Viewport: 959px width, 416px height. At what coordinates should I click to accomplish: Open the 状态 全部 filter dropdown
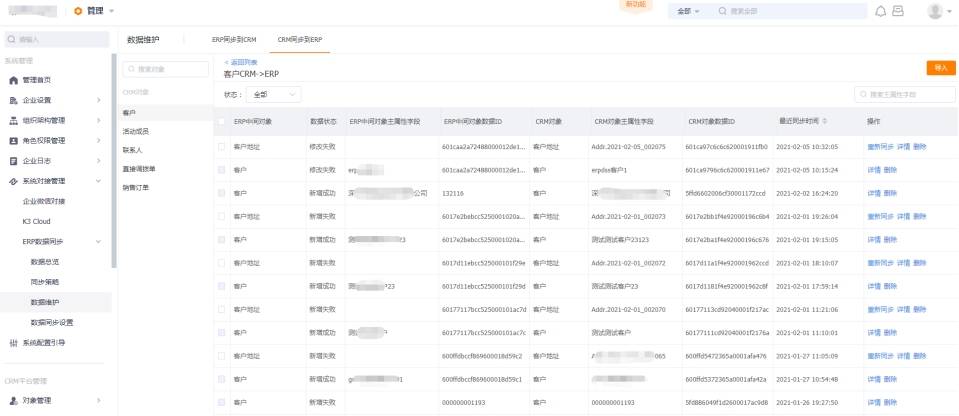pos(273,95)
